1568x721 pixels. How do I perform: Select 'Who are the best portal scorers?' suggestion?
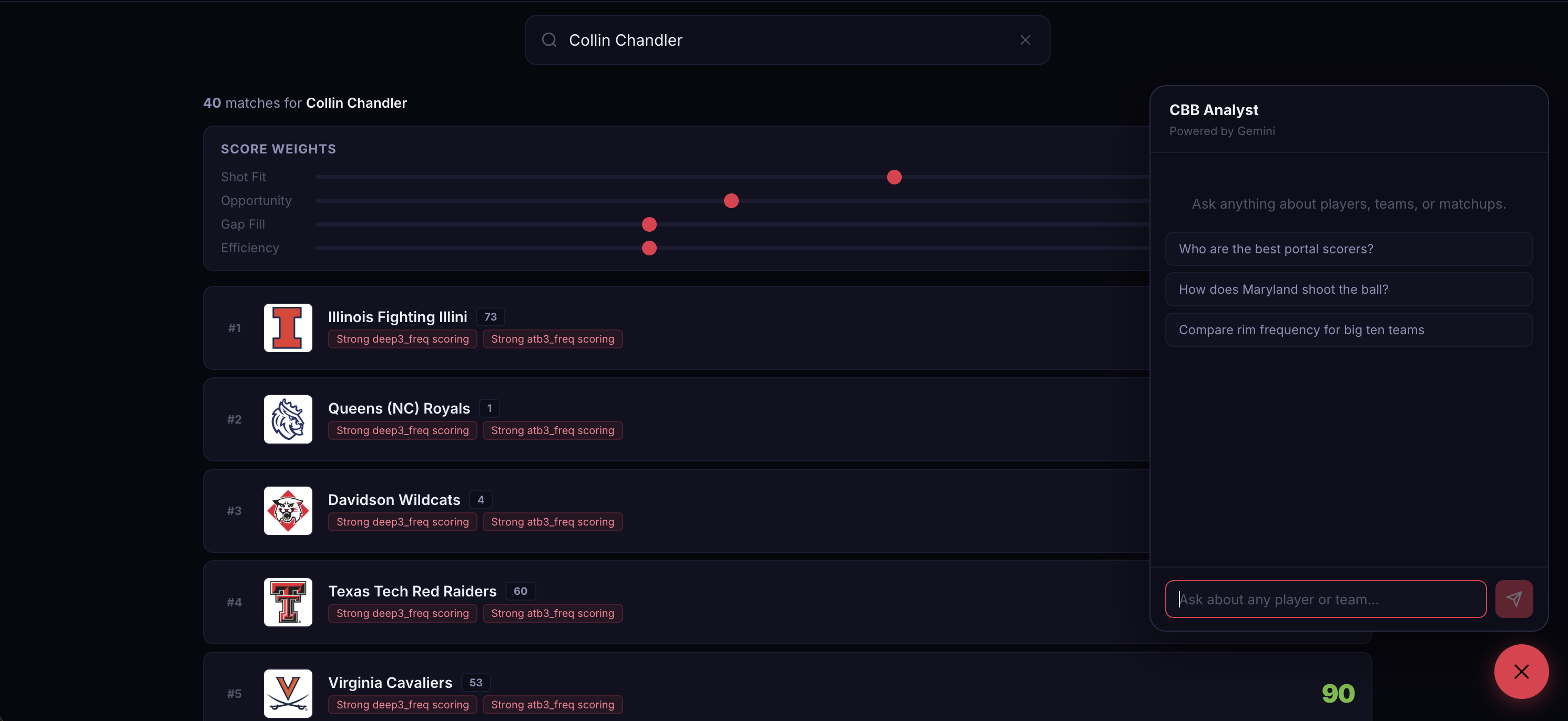coord(1348,249)
